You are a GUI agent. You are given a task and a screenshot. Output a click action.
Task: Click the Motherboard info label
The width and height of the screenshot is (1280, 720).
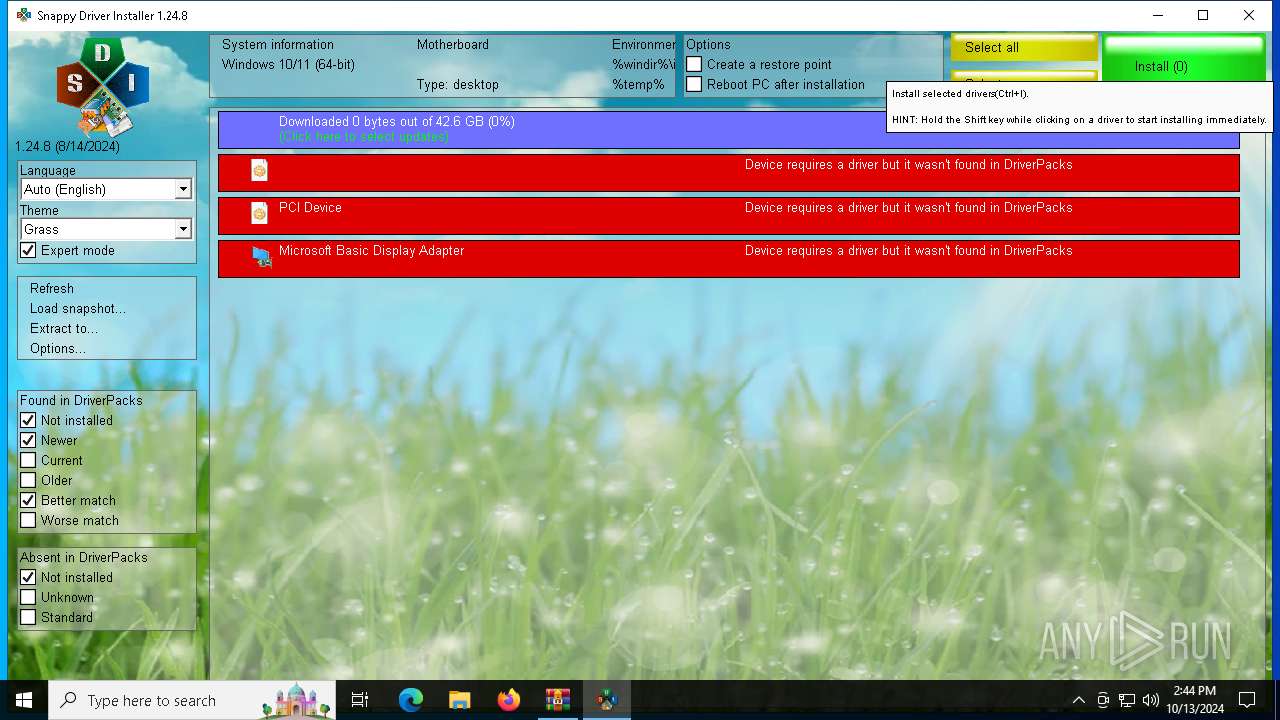point(453,45)
